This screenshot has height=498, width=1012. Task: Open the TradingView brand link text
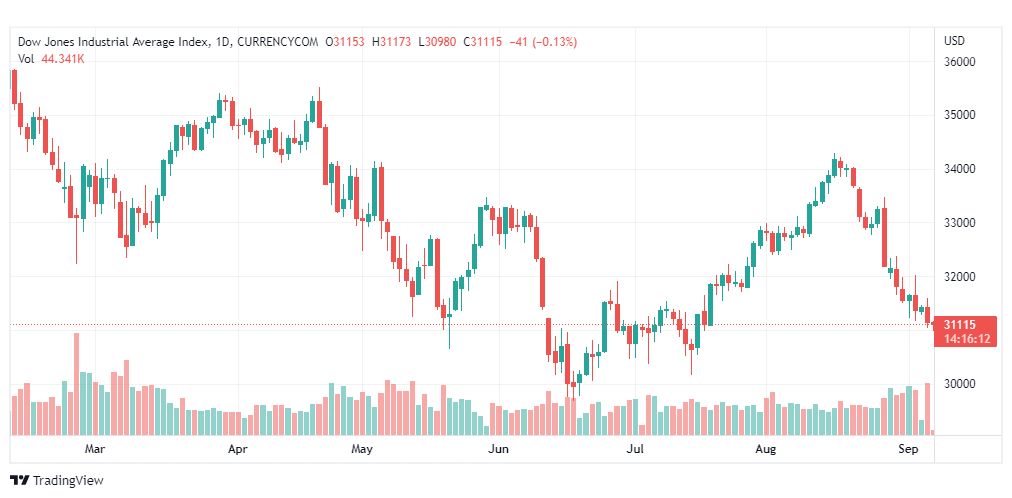(68, 481)
